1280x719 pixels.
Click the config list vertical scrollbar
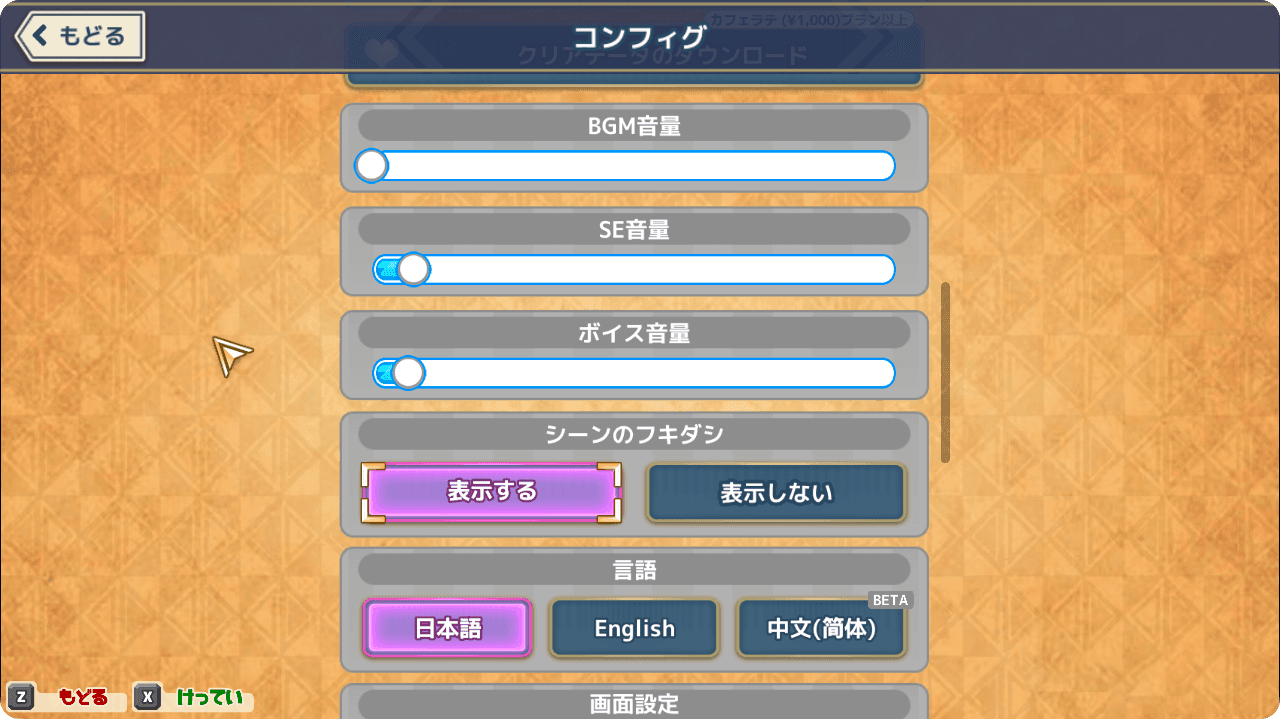point(945,372)
